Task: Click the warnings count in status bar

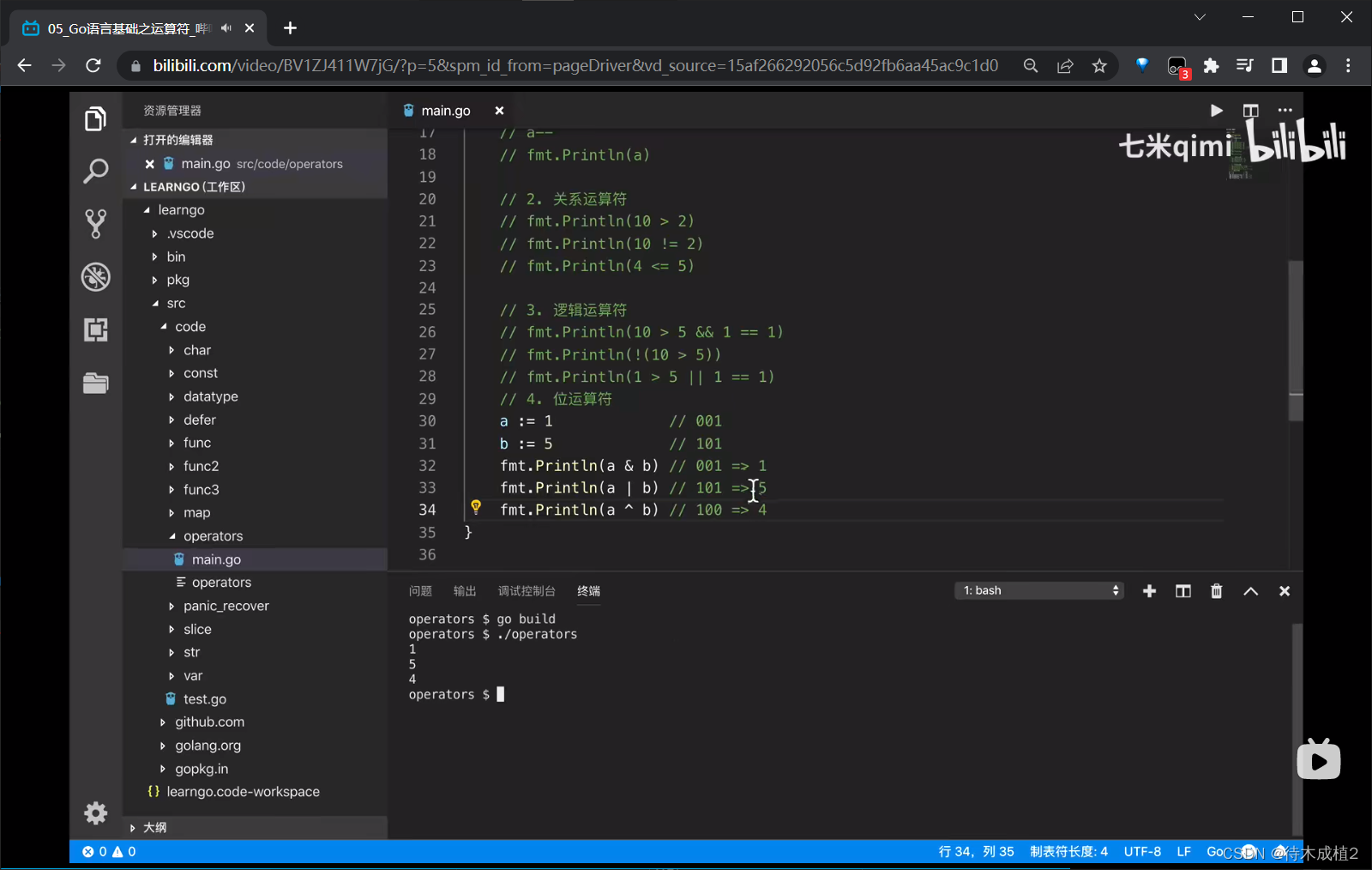Action: [124, 851]
